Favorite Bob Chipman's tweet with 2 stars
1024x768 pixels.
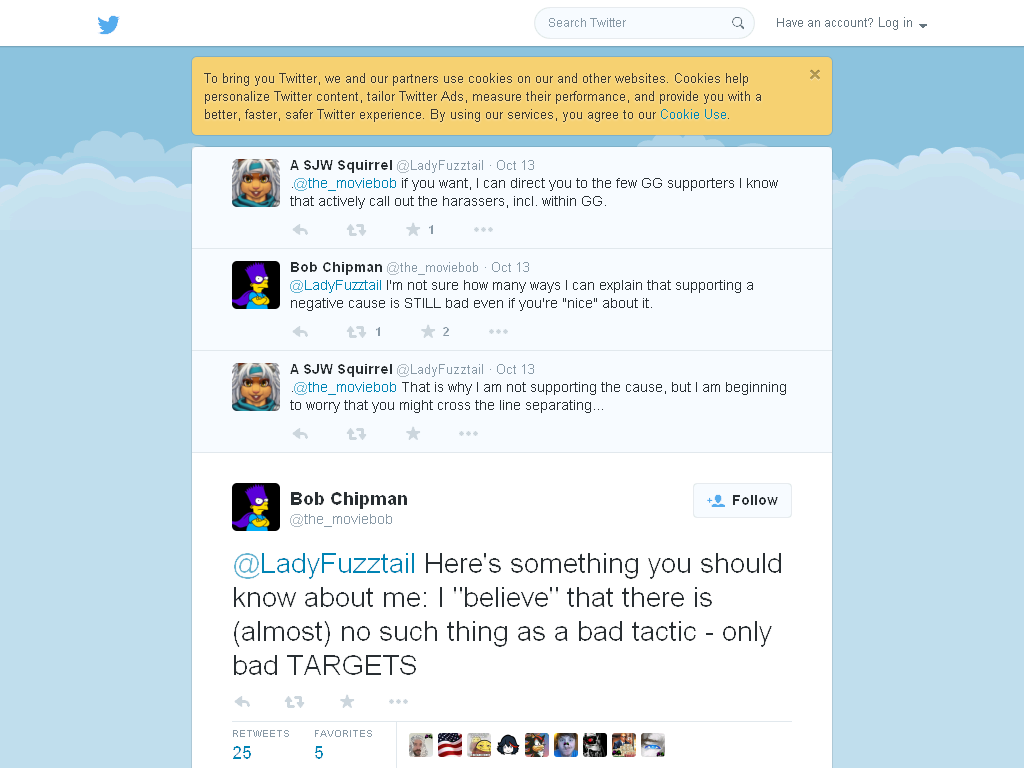[x=428, y=332]
